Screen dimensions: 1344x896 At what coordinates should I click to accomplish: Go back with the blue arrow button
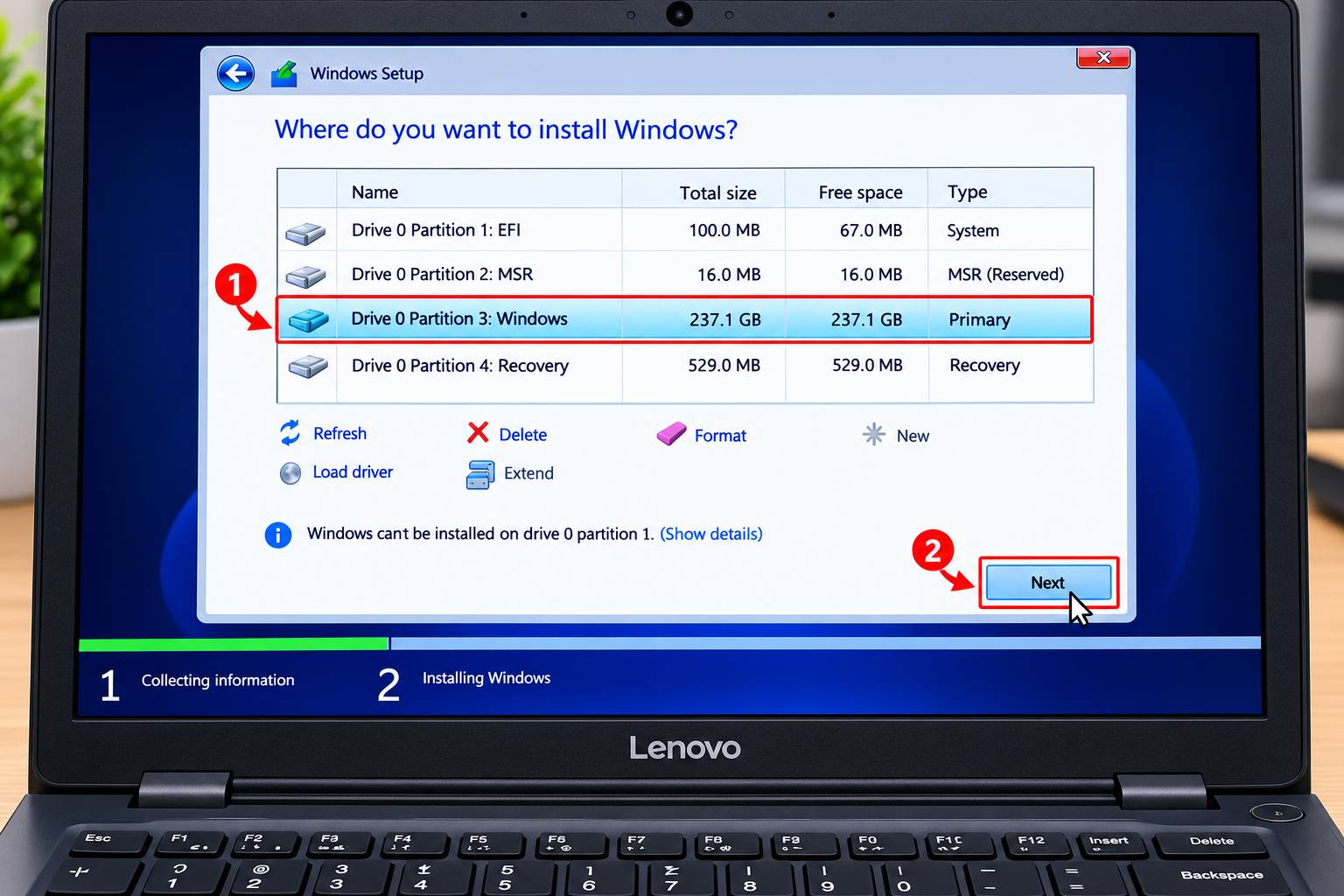[x=235, y=73]
